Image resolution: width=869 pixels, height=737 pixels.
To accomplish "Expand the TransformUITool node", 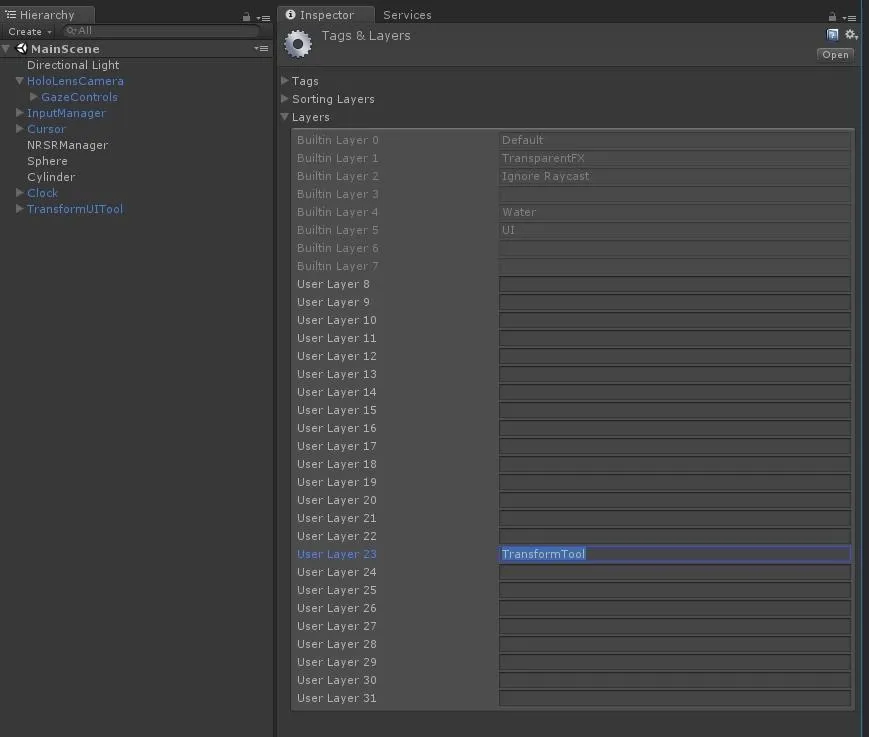I will click(19, 209).
